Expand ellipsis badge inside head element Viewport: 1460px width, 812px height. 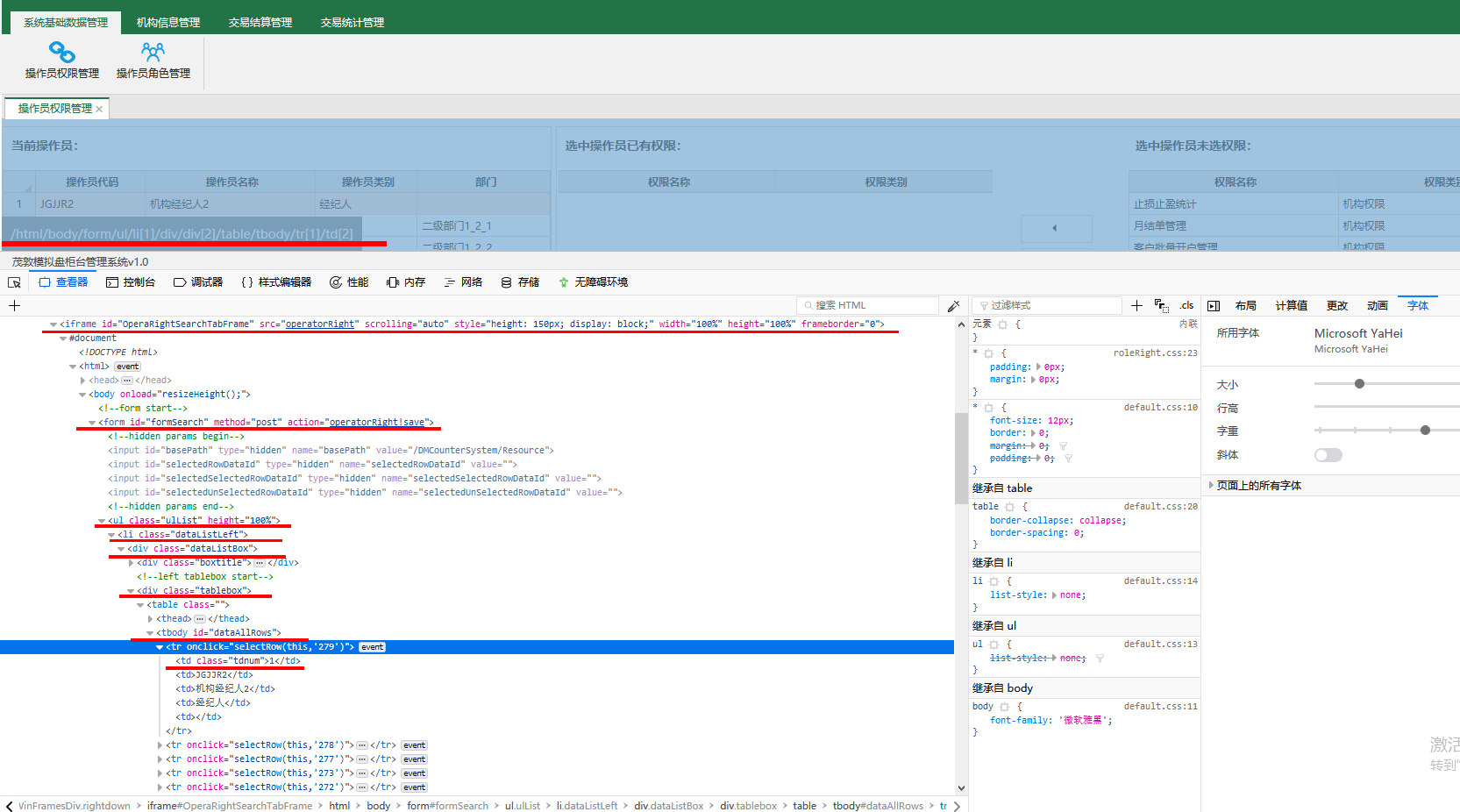(x=127, y=381)
